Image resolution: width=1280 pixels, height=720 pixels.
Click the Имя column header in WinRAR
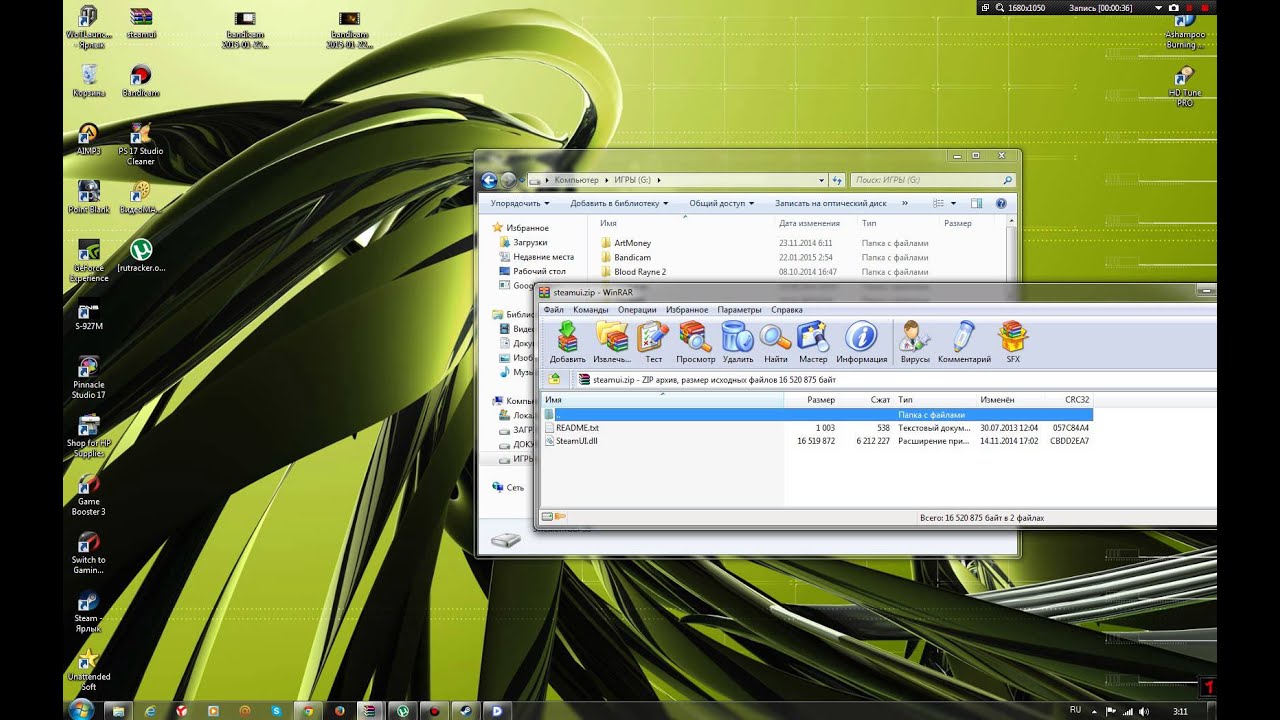pos(663,400)
